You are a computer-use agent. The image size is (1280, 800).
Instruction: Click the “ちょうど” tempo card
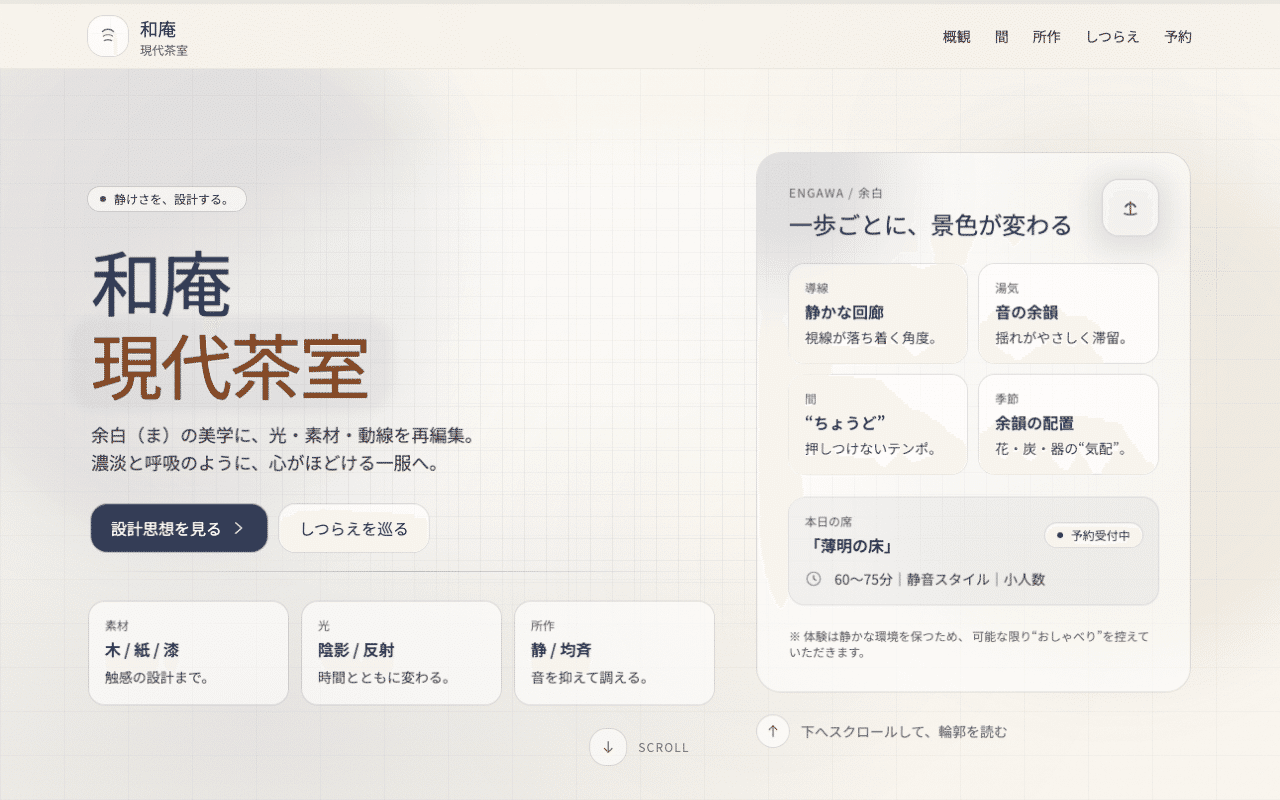[877, 424]
